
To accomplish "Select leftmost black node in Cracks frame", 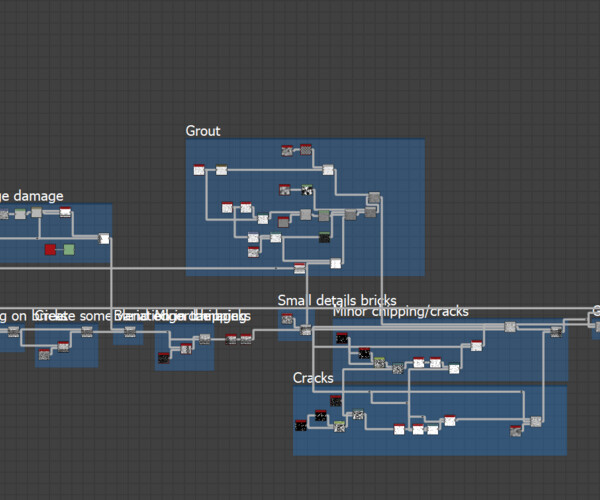I will click(x=301, y=425).
